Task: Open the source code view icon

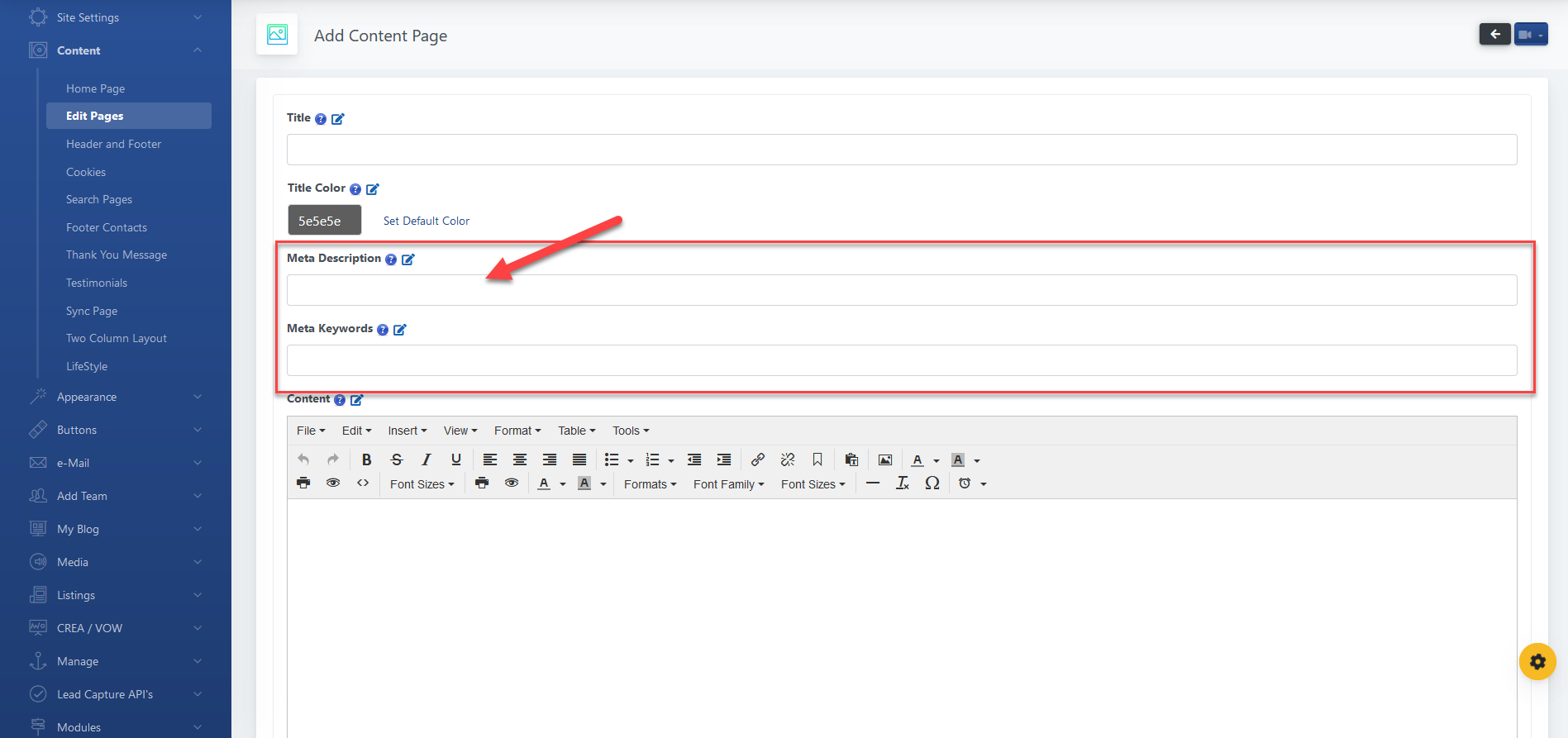Action: point(363,483)
